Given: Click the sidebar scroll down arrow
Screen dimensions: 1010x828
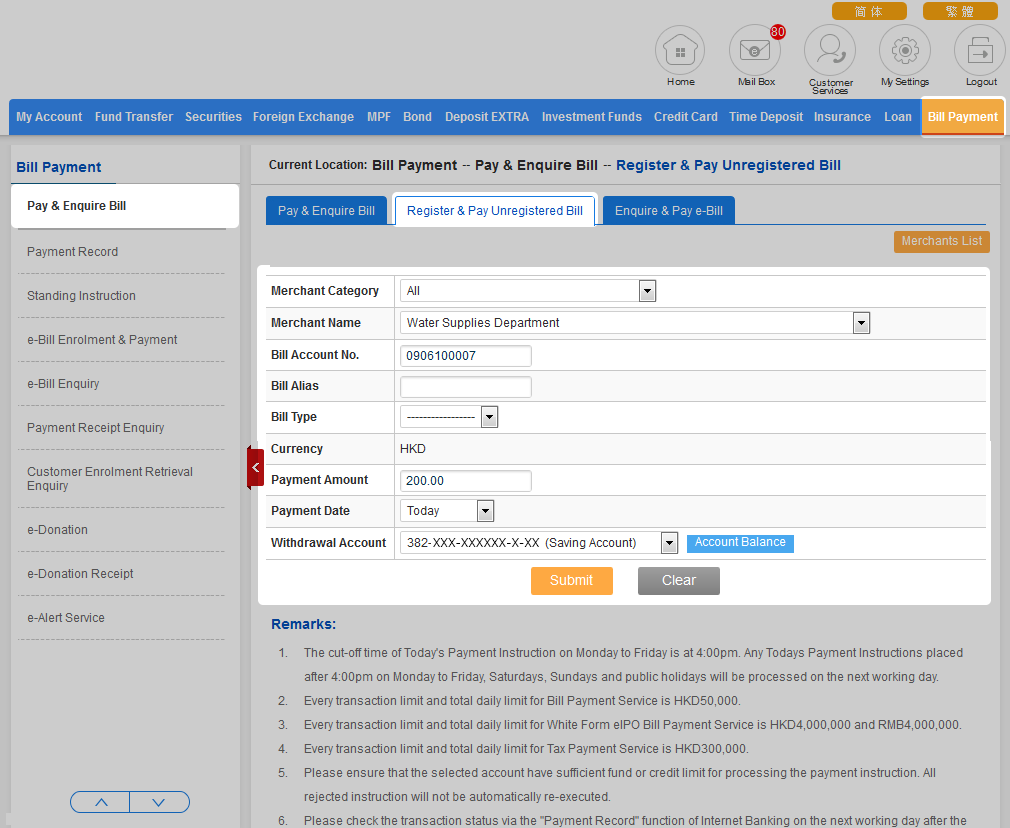Looking at the screenshot, I should coord(159,802).
